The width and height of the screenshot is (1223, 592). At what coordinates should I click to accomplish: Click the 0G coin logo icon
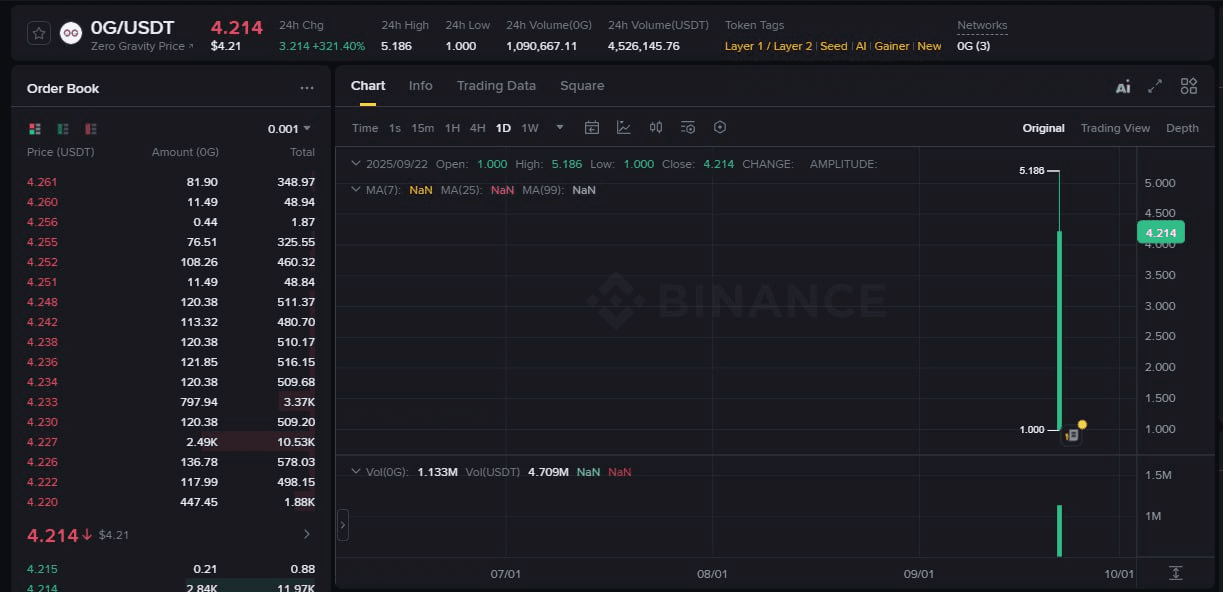(71, 33)
